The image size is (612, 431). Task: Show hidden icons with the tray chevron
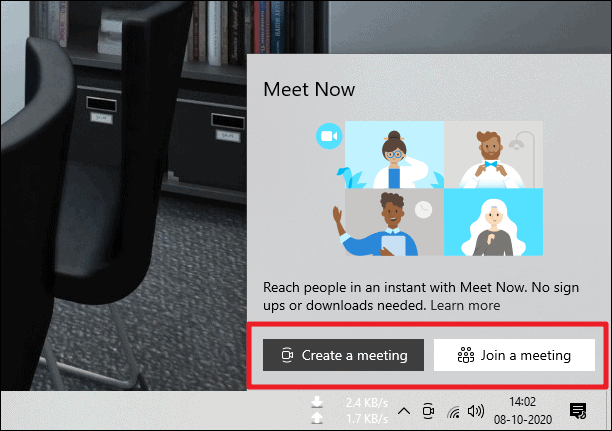coord(404,411)
